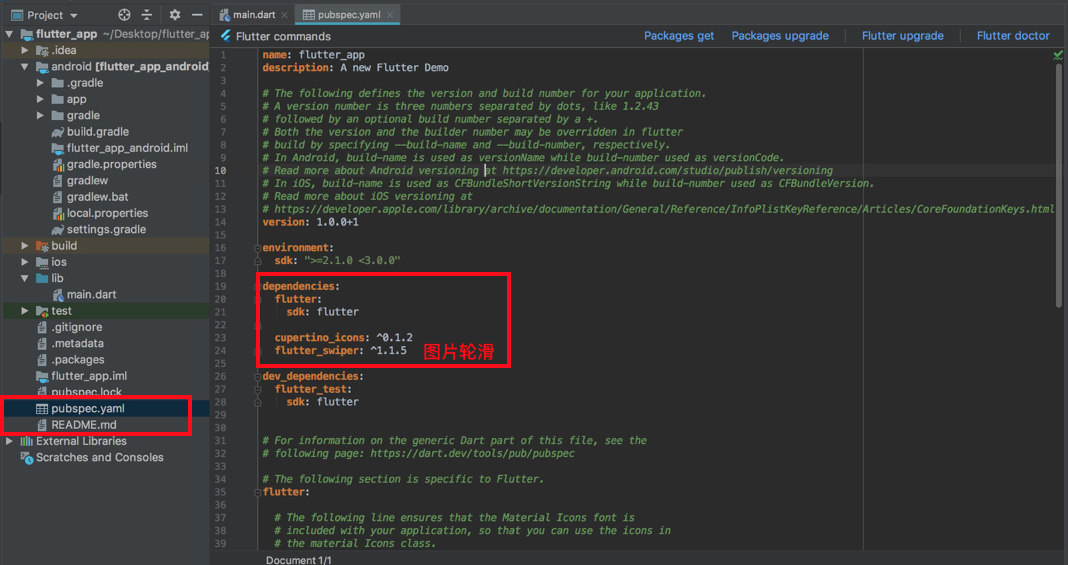
Task: Select gradlew file in tree
Action: coord(87,181)
